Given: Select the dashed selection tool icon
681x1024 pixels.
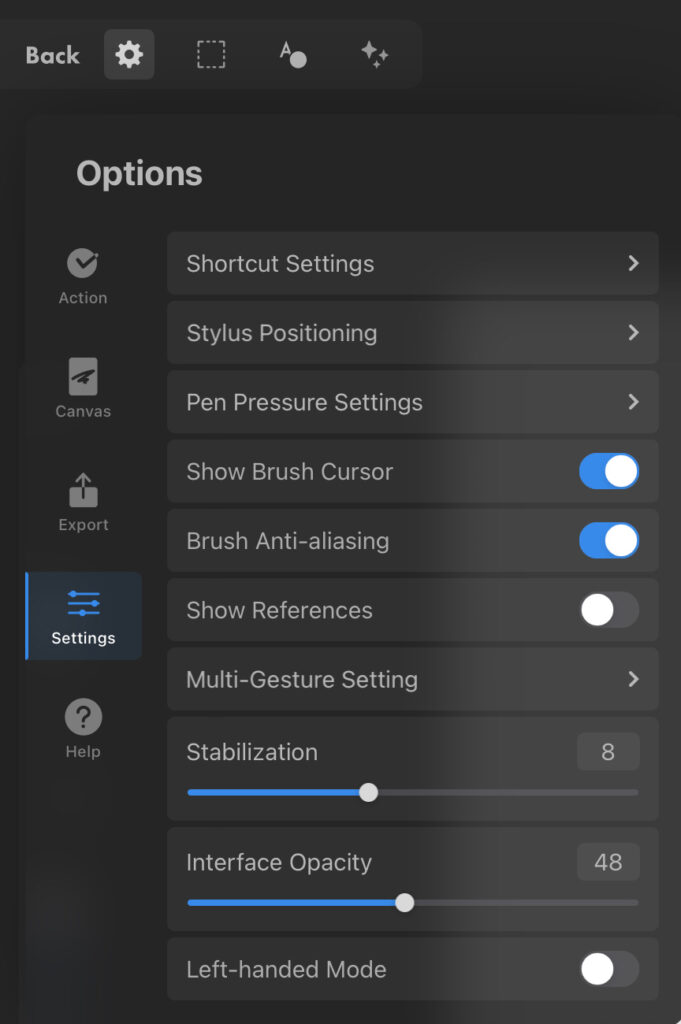Looking at the screenshot, I should (x=211, y=54).
